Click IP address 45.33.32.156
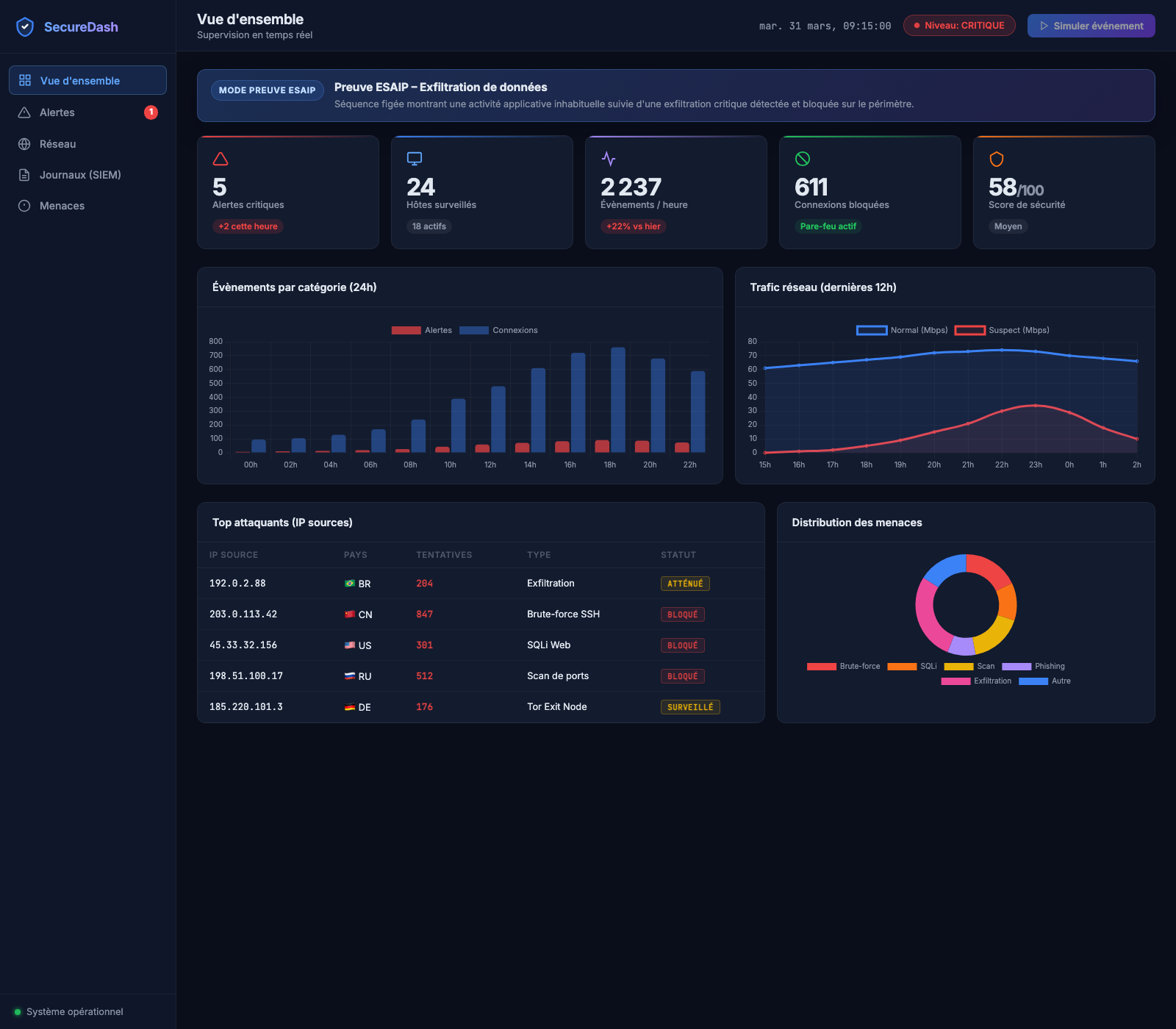1176x1029 pixels. 243,645
